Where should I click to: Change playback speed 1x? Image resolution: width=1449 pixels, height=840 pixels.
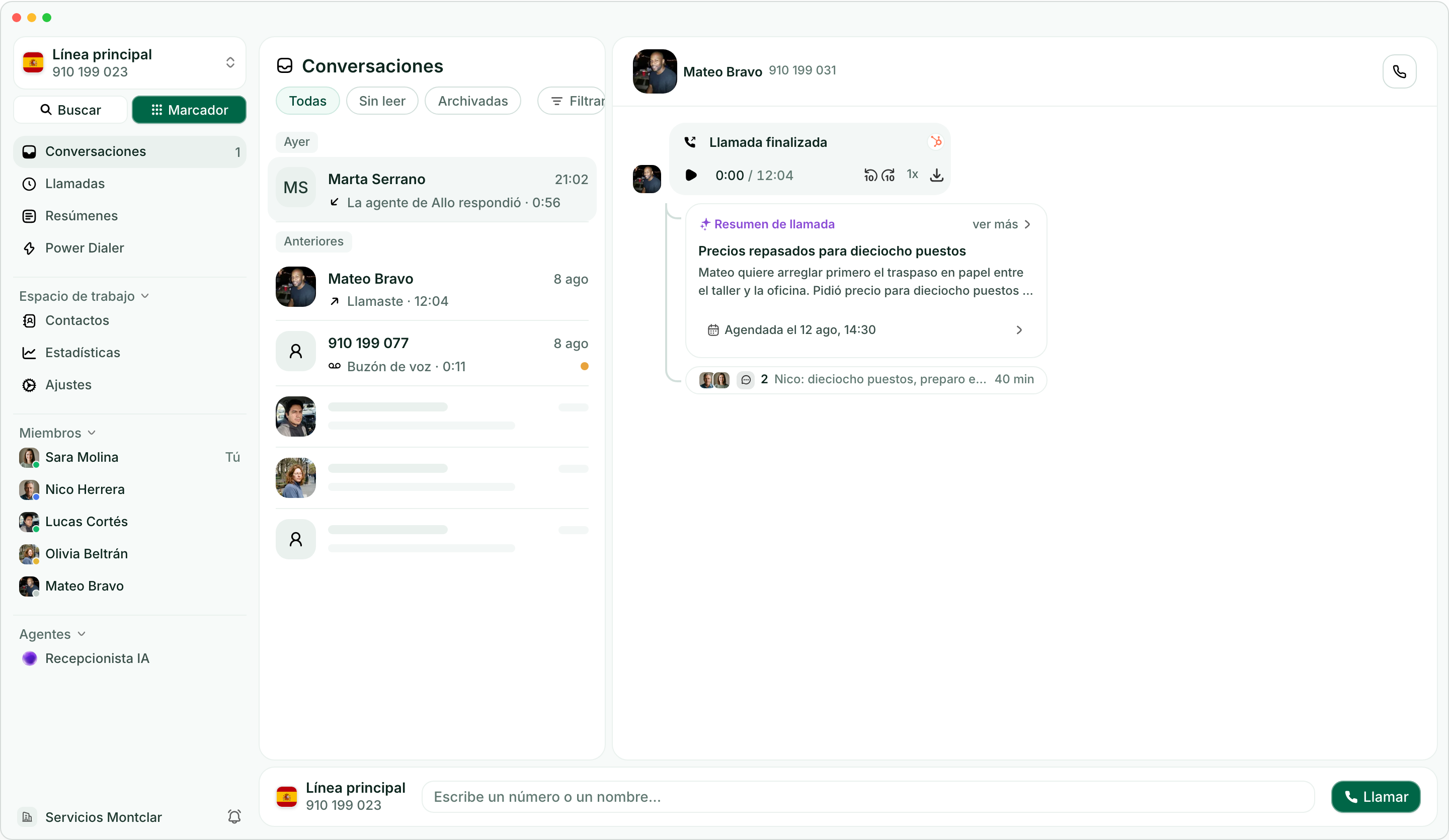pos(912,174)
